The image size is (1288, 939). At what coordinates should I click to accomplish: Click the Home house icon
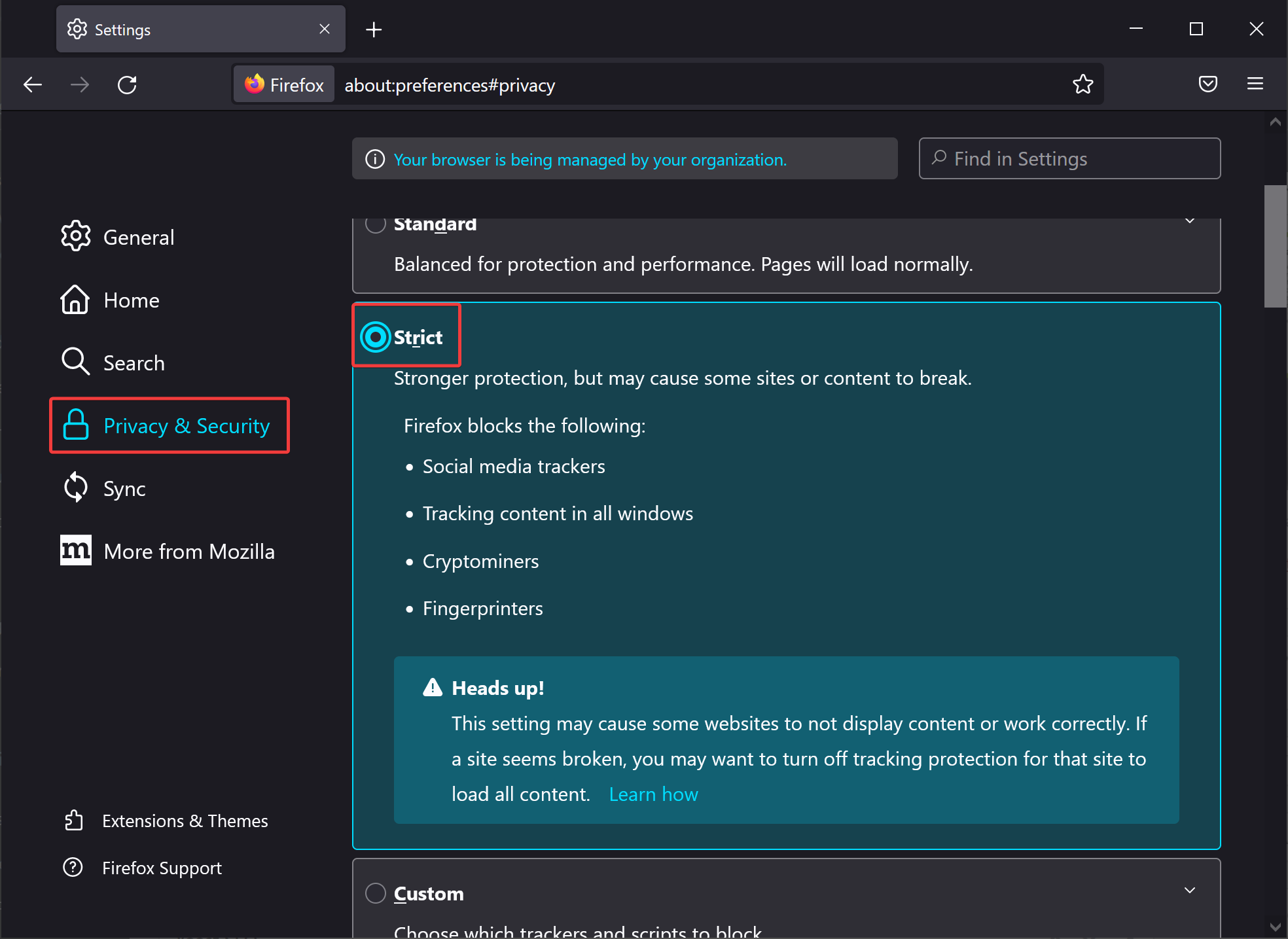click(x=75, y=299)
